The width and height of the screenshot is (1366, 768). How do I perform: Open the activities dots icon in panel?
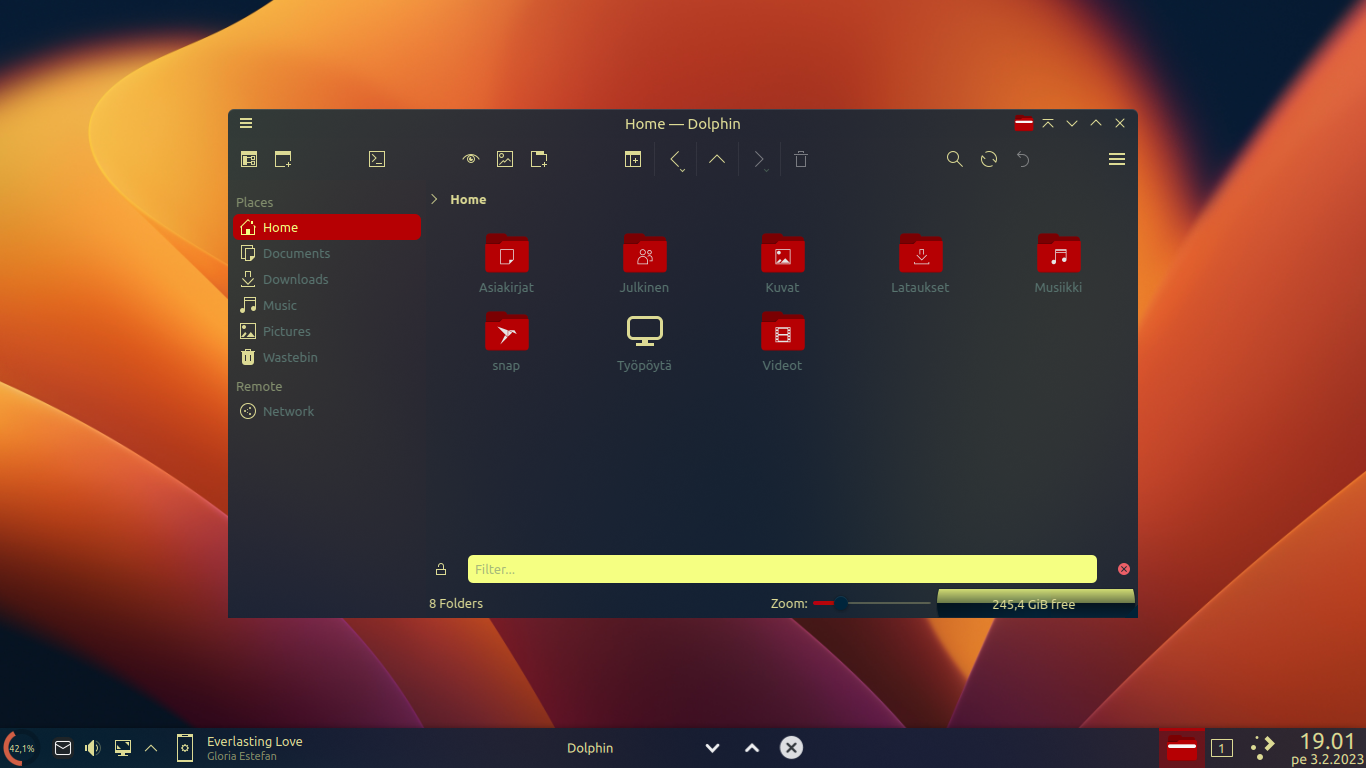[x=1263, y=747]
